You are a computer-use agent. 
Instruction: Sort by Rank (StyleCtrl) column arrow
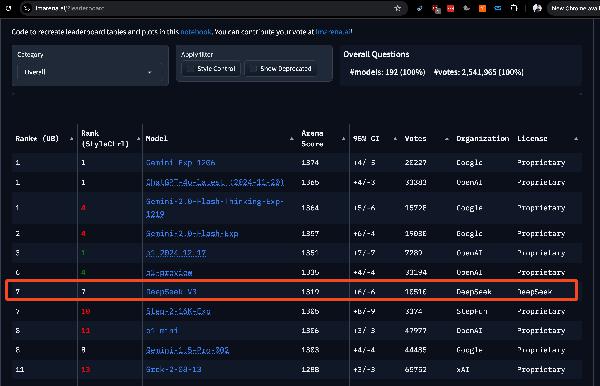(138, 138)
